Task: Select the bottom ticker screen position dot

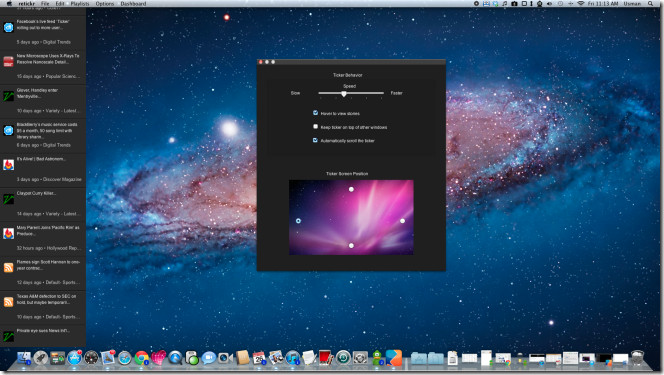Action: point(351,245)
